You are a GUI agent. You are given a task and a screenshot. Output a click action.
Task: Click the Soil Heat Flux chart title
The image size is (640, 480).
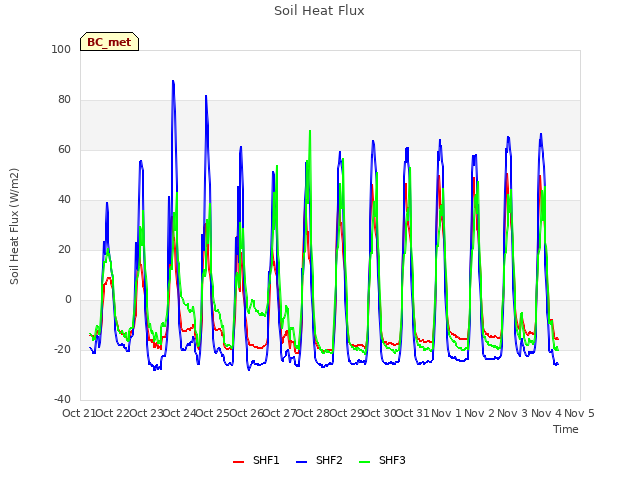point(319,11)
